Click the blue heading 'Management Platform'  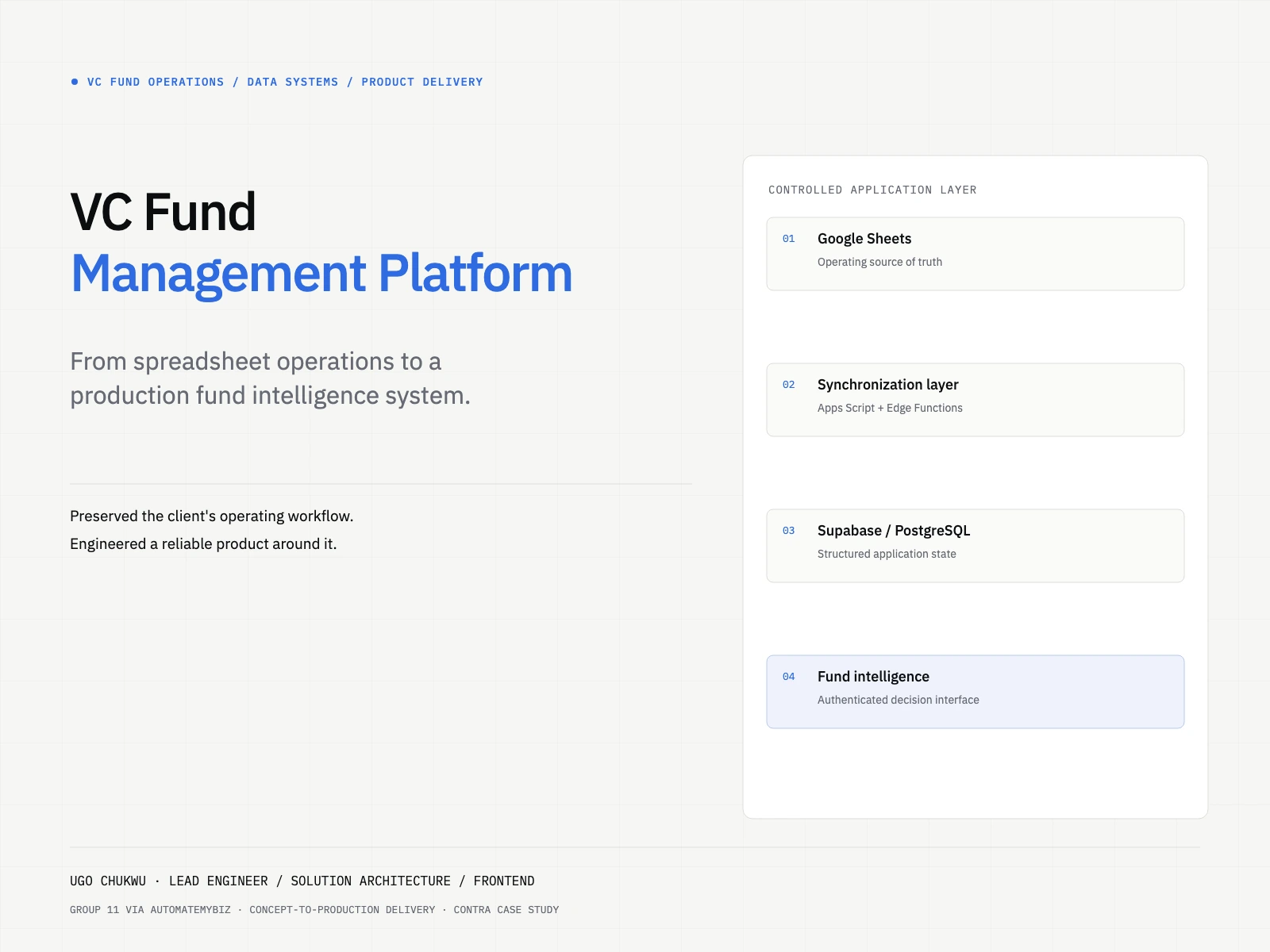coord(321,274)
